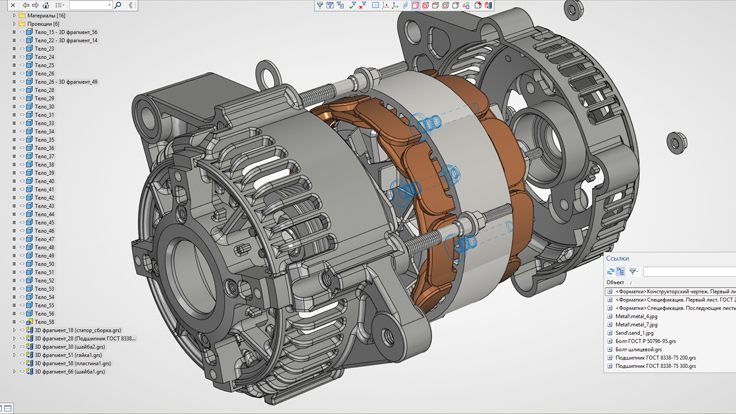
Task: Select Metal\metal_4.jpg in links list
Action: 636,316
